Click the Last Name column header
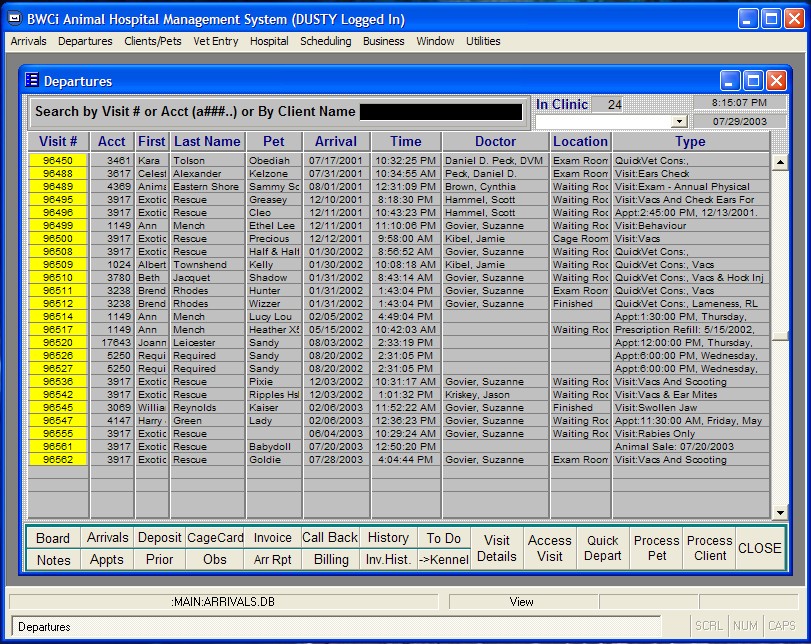Viewport: 811px width, 644px height. (207, 141)
